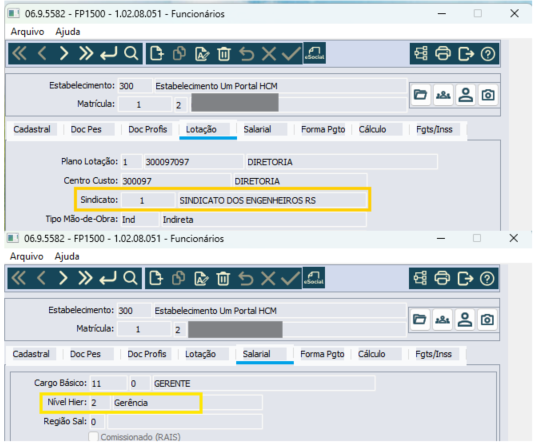Image resolution: width=536 pixels, height=446 pixels.
Task: Open help question icon in bottom window
Action: pyautogui.click(x=487, y=278)
